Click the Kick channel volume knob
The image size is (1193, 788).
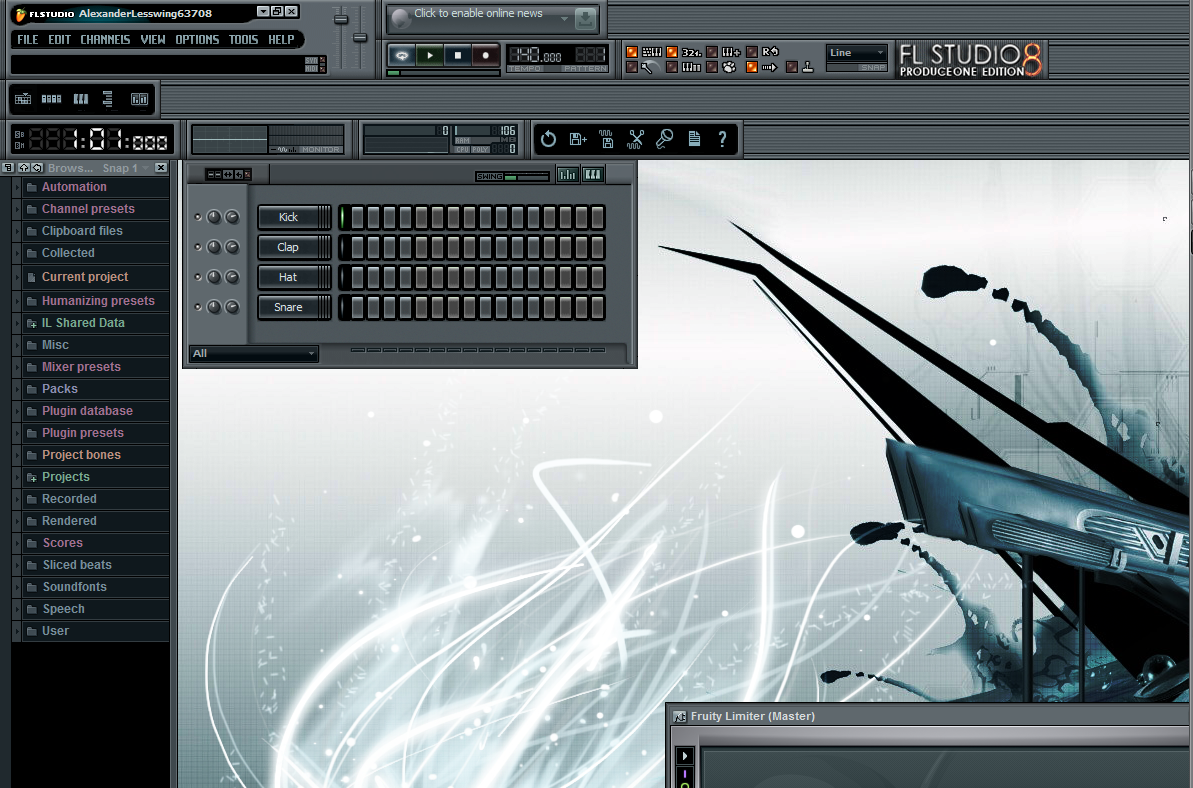tap(232, 217)
